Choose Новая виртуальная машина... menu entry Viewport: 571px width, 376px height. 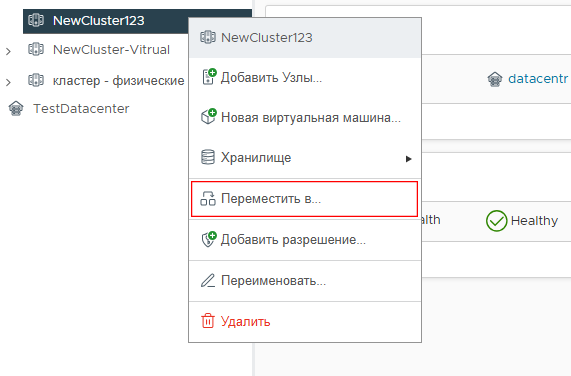[x=305, y=118]
